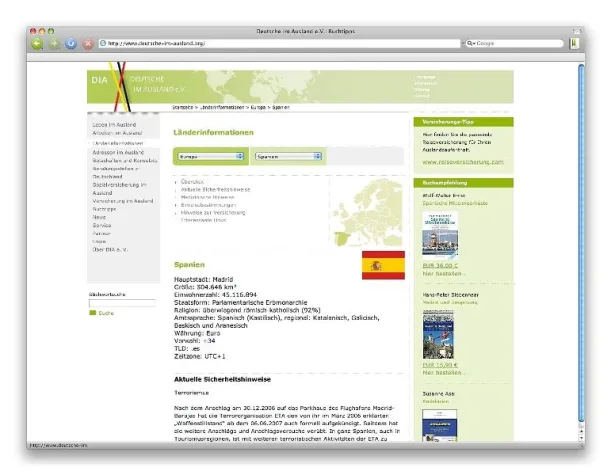Jump to Aktuelle Sicherheitshinweise link

[215, 189]
